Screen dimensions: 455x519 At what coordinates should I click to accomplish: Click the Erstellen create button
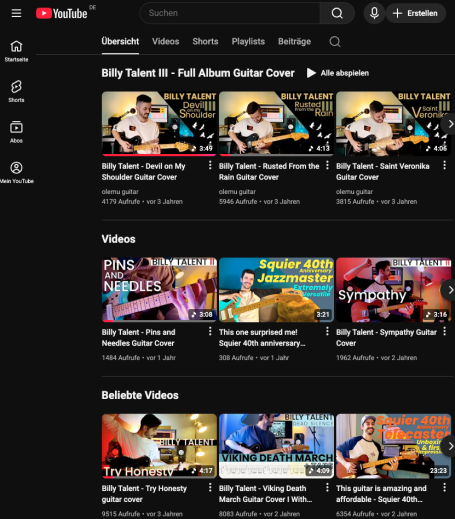[415, 13]
